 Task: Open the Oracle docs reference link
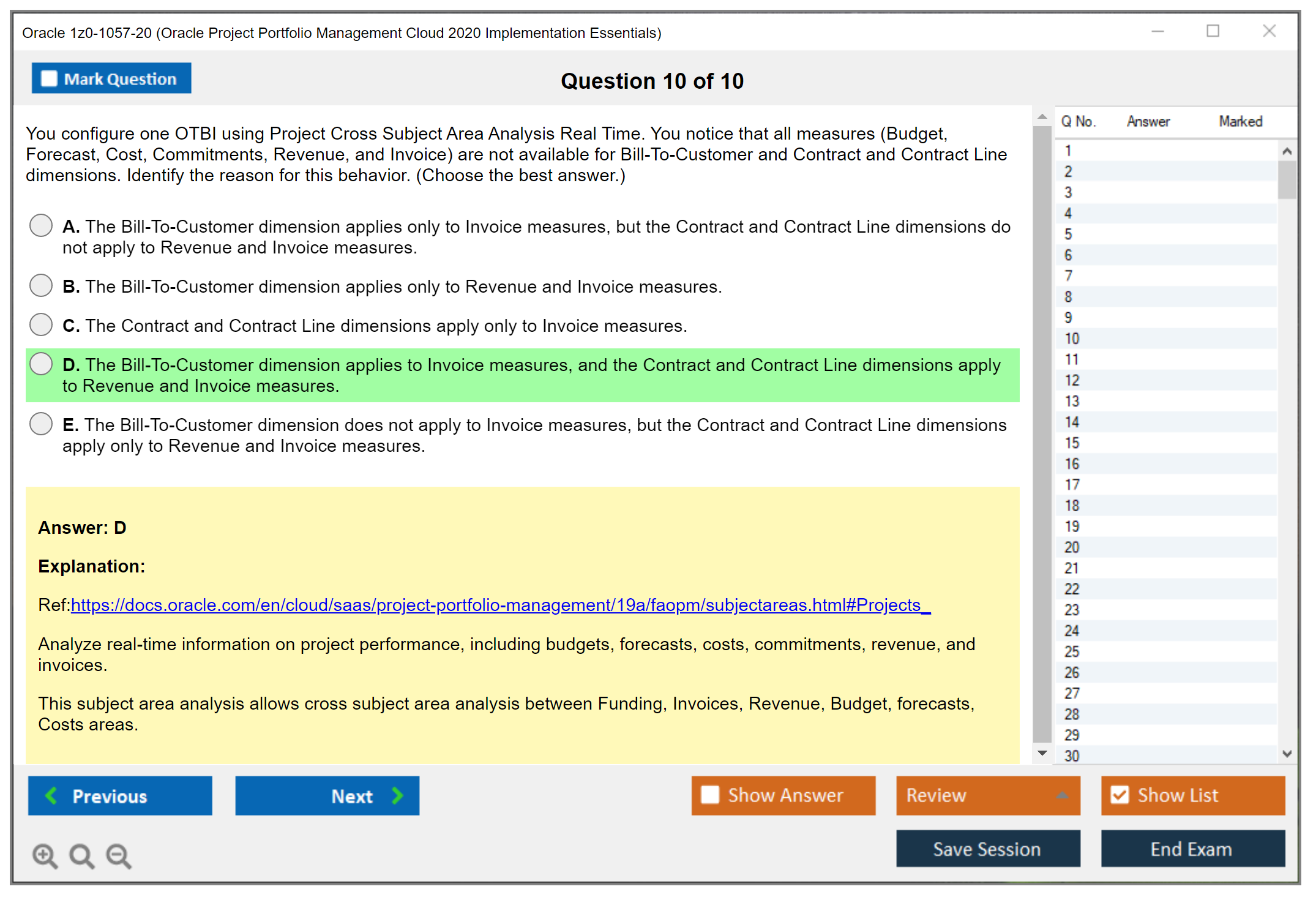500,605
